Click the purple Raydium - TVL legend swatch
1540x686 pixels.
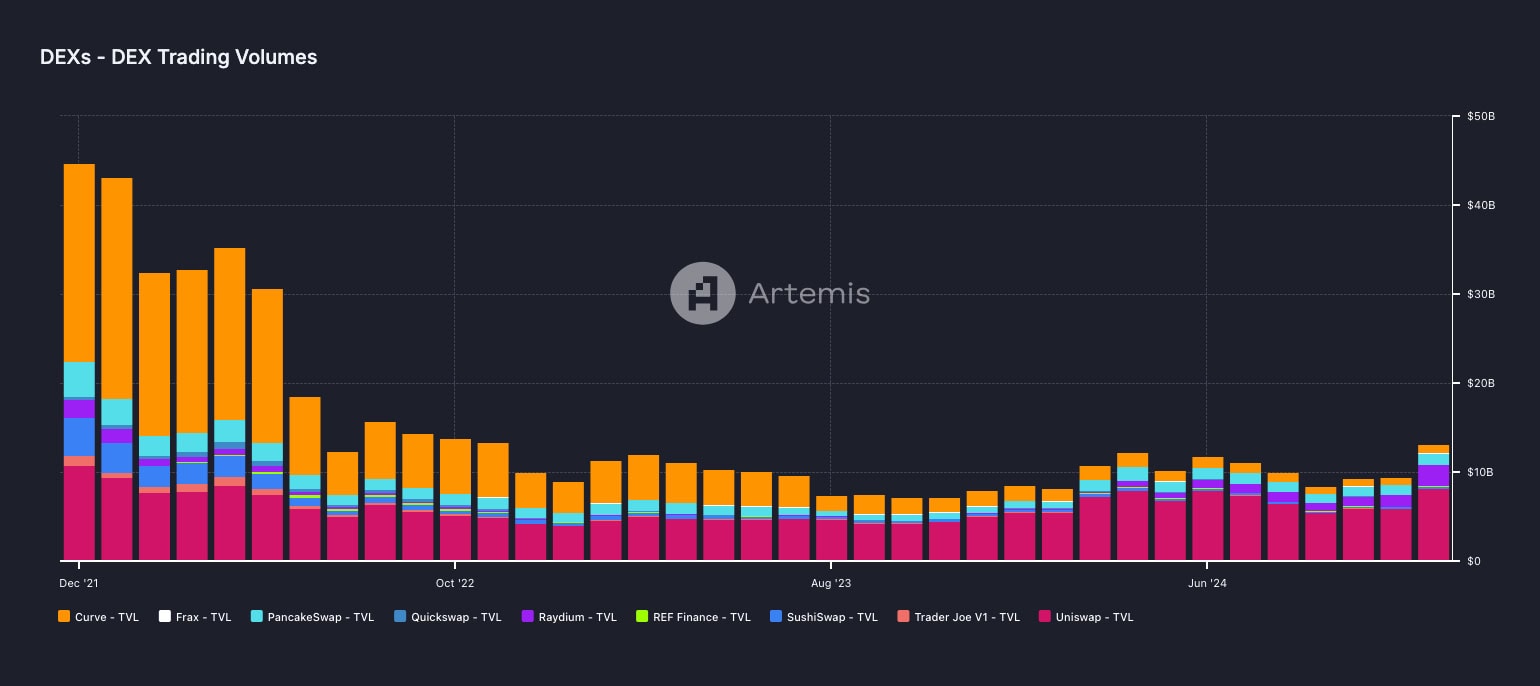[x=528, y=617]
